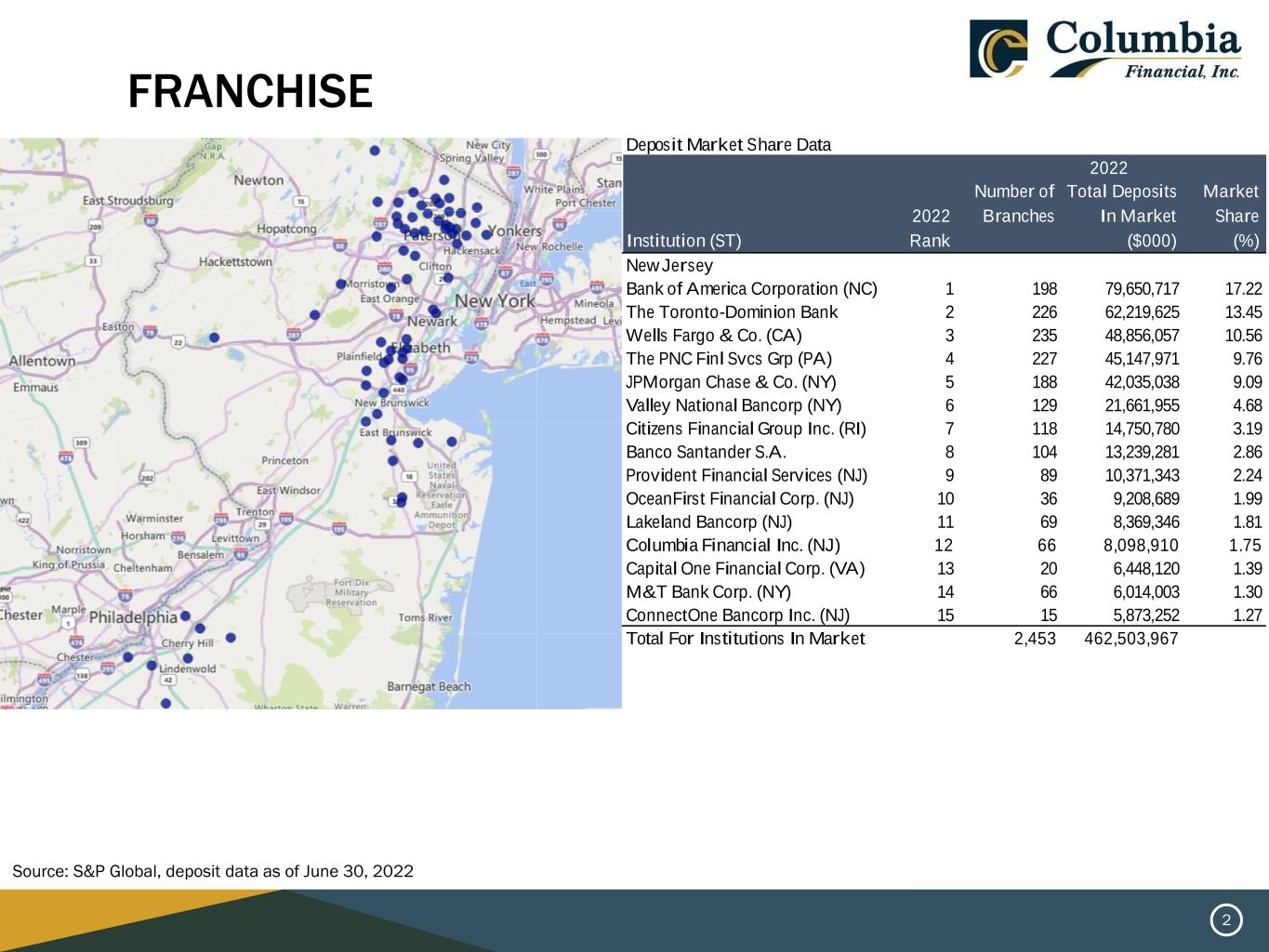Click the Route 202 shield west of Princeton
Viewport: 1269px width, 952px height.
(146, 478)
